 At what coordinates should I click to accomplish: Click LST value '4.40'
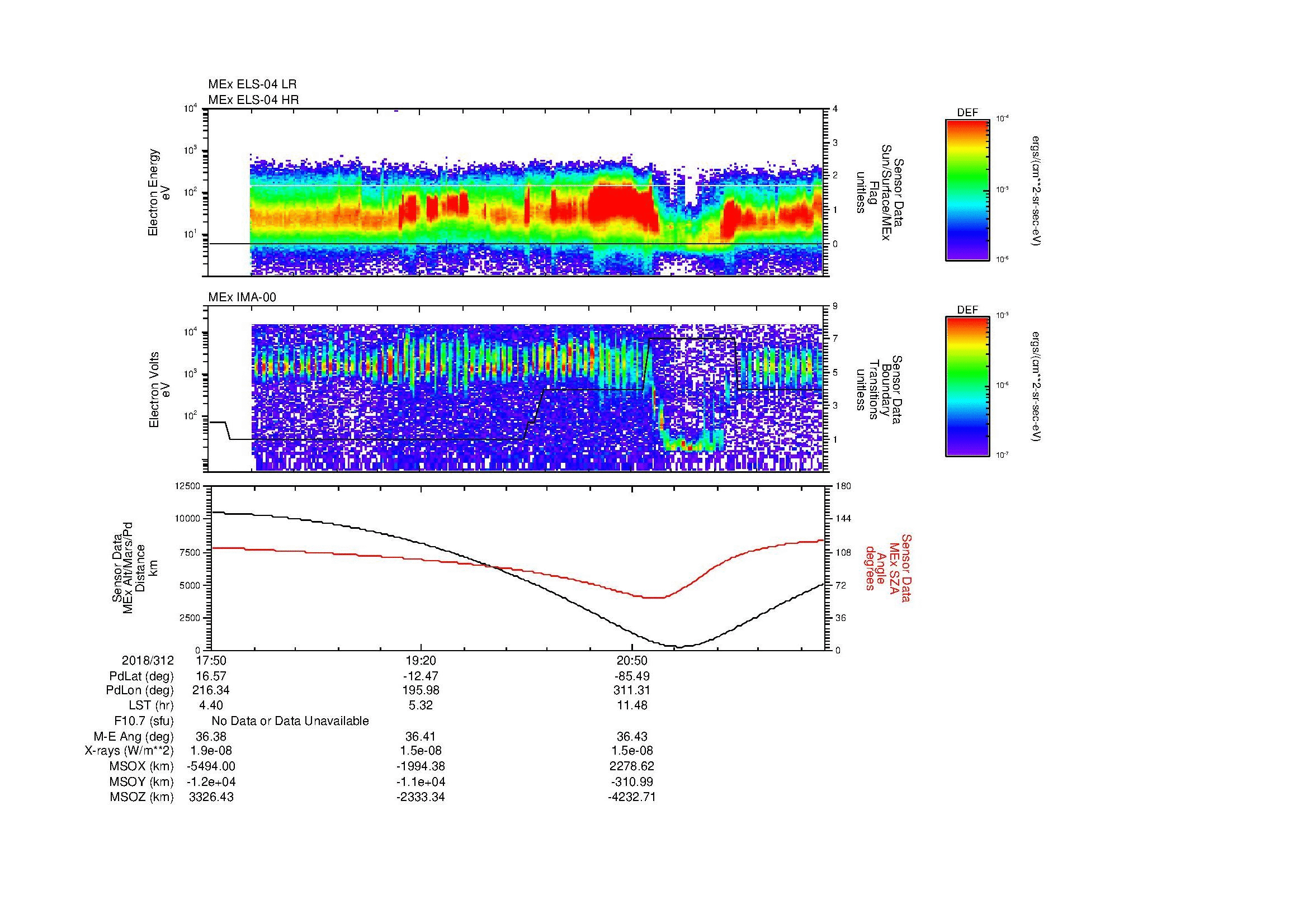coord(211,705)
